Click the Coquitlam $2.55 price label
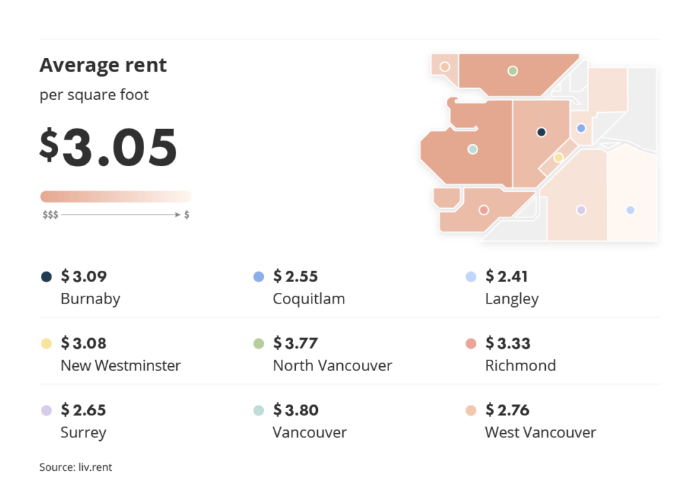The width and height of the screenshot is (700, 491). point(295,276)
